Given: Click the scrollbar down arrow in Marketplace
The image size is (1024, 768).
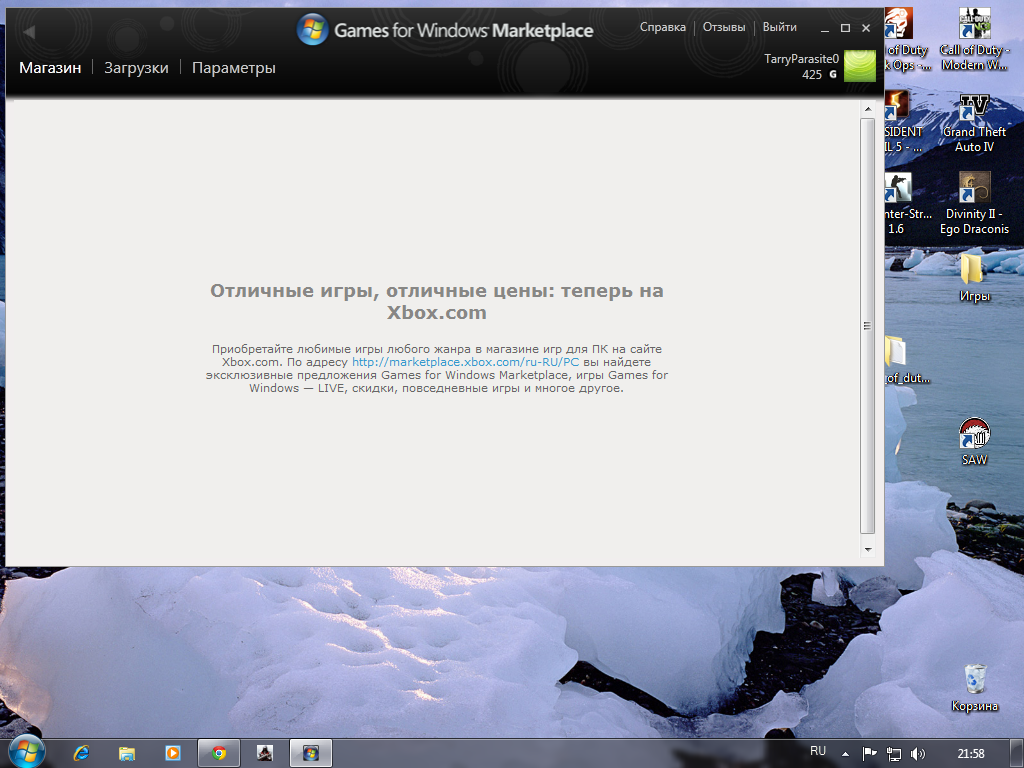Looking at the screenshot, I should click(x=867, y=549).
